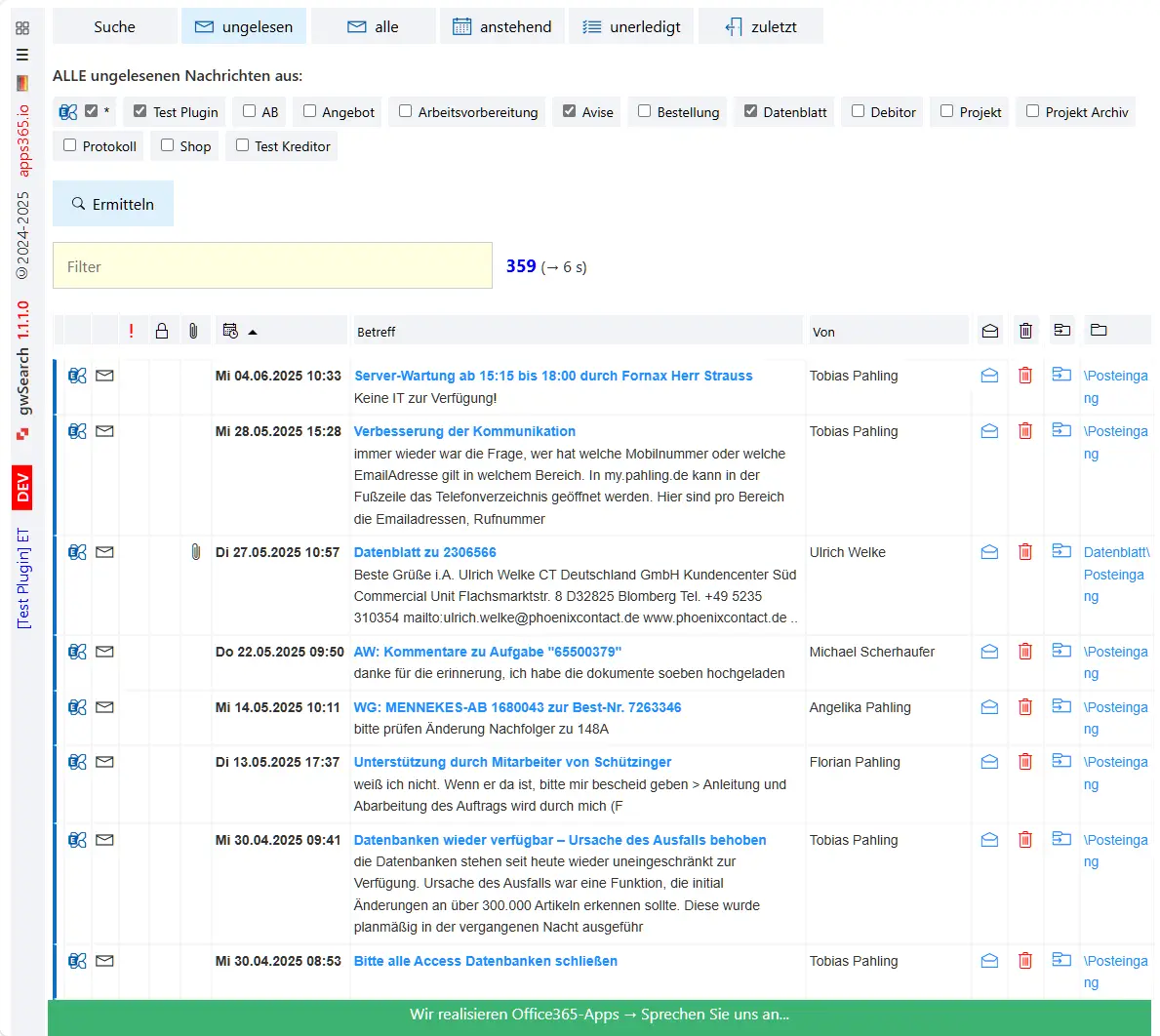Viewport: 1160px width, 1036px height.
Task: Check the AB checkbox
Action: point(250,111)
